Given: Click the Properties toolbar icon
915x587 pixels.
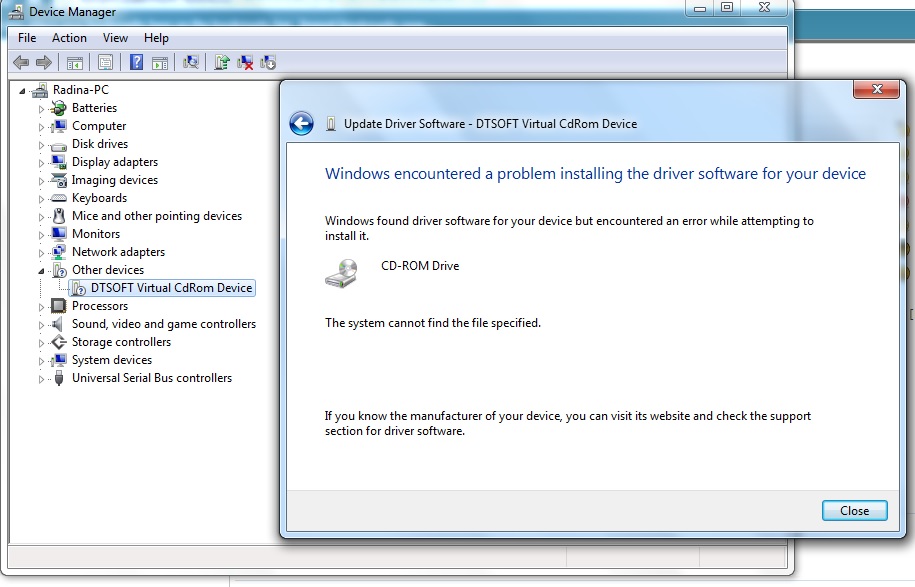Looking at the screenshot, I should point(105,62).
